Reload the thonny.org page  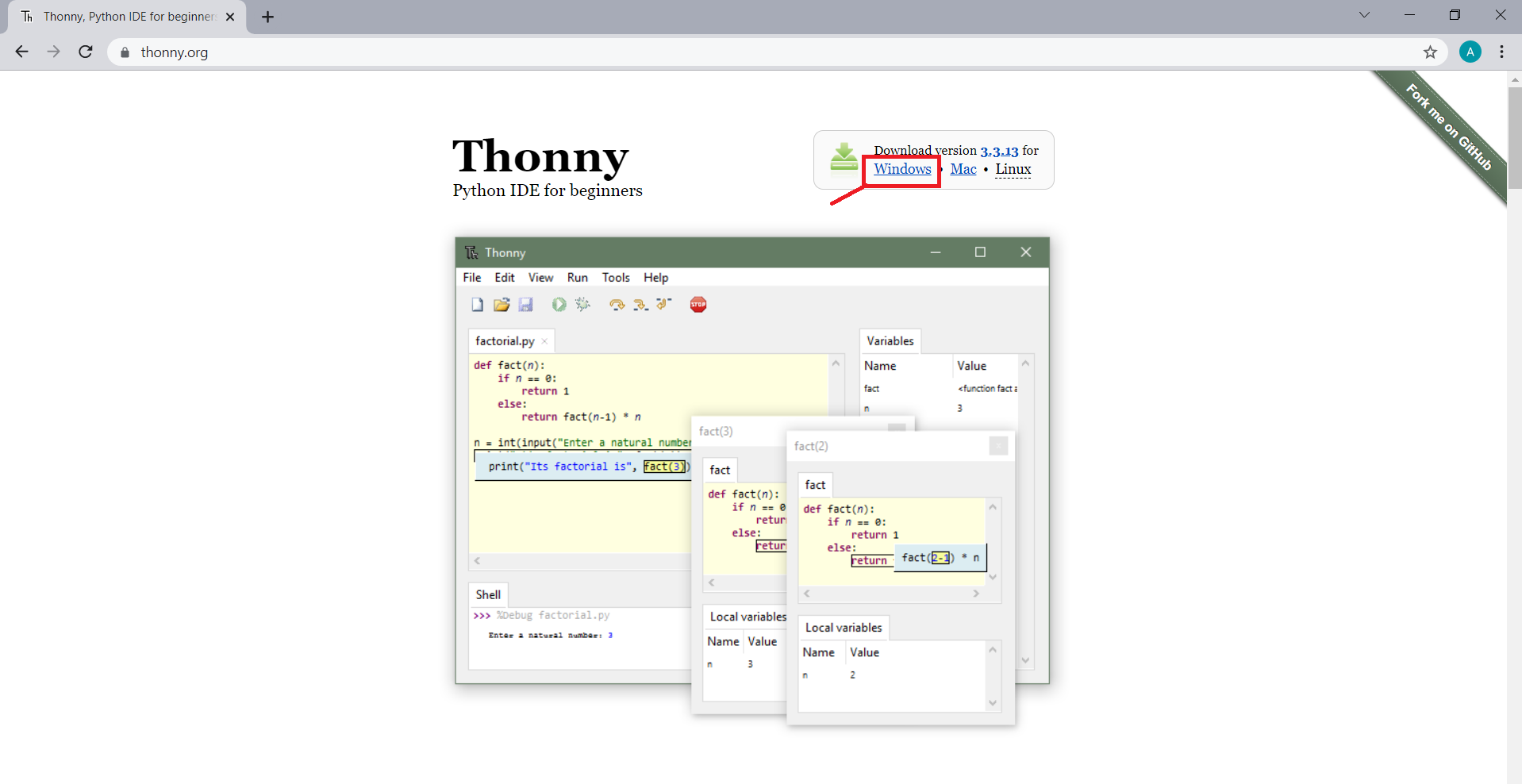pyautogui.click(x=86, y=52)
